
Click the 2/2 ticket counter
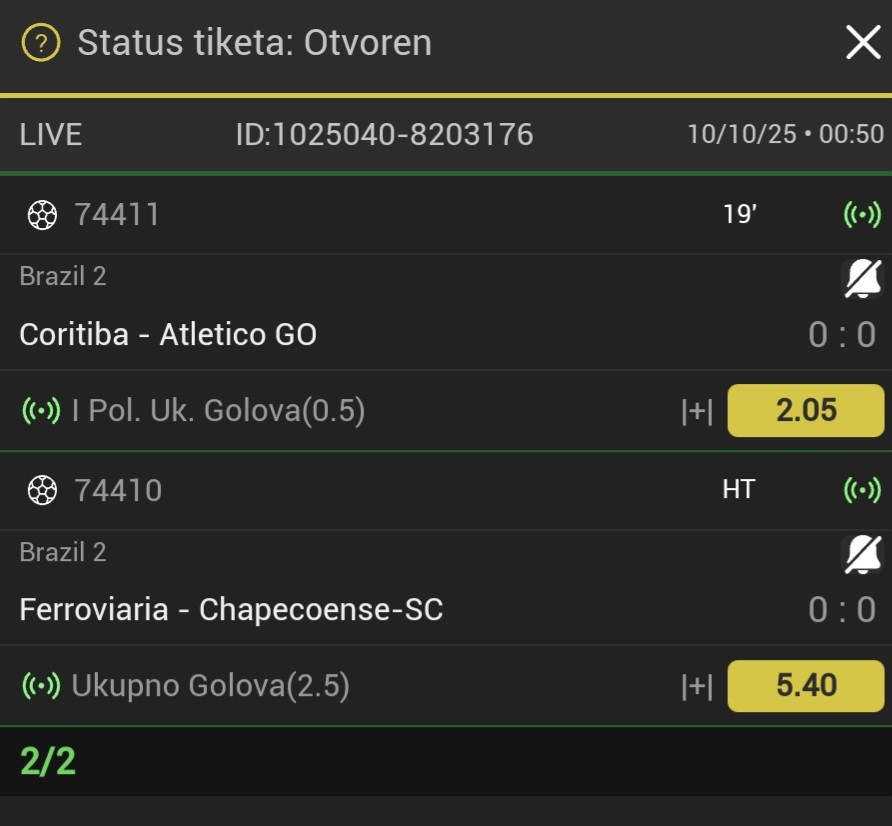click(x=48, y=761)
